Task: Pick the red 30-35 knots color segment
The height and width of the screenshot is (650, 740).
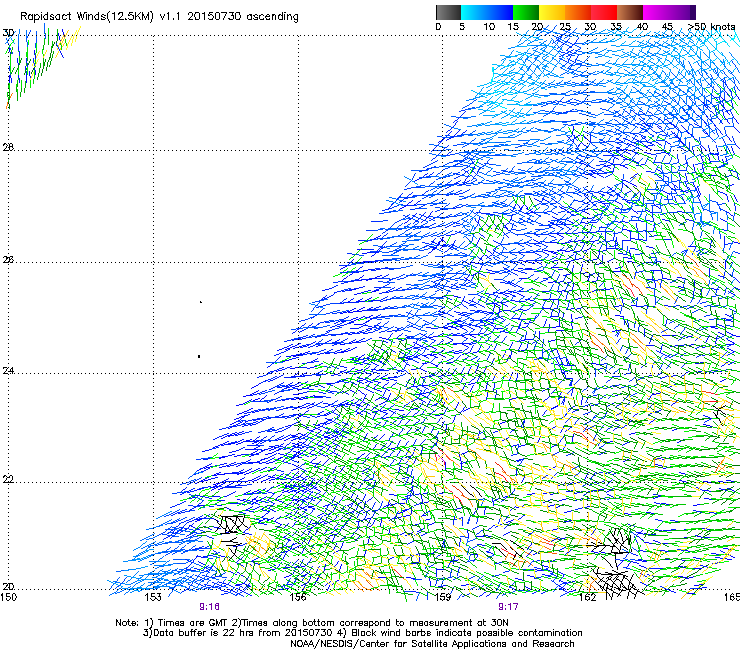Action: tap(604, 12)
